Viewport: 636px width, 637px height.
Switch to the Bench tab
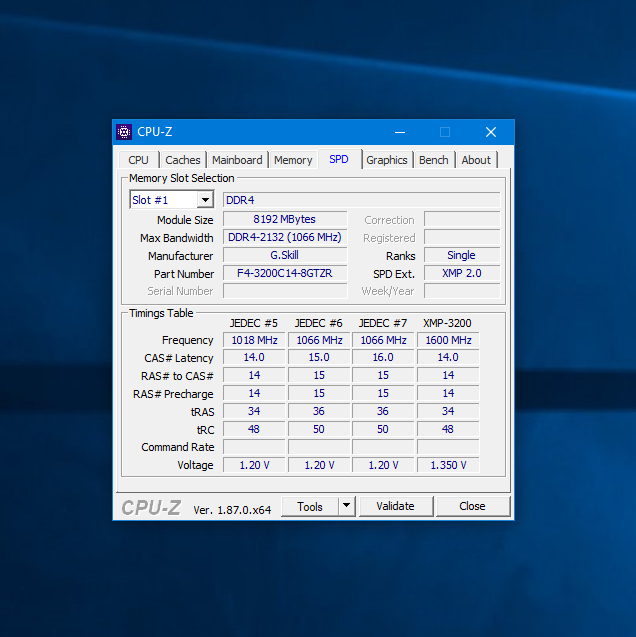coord(434,160)
